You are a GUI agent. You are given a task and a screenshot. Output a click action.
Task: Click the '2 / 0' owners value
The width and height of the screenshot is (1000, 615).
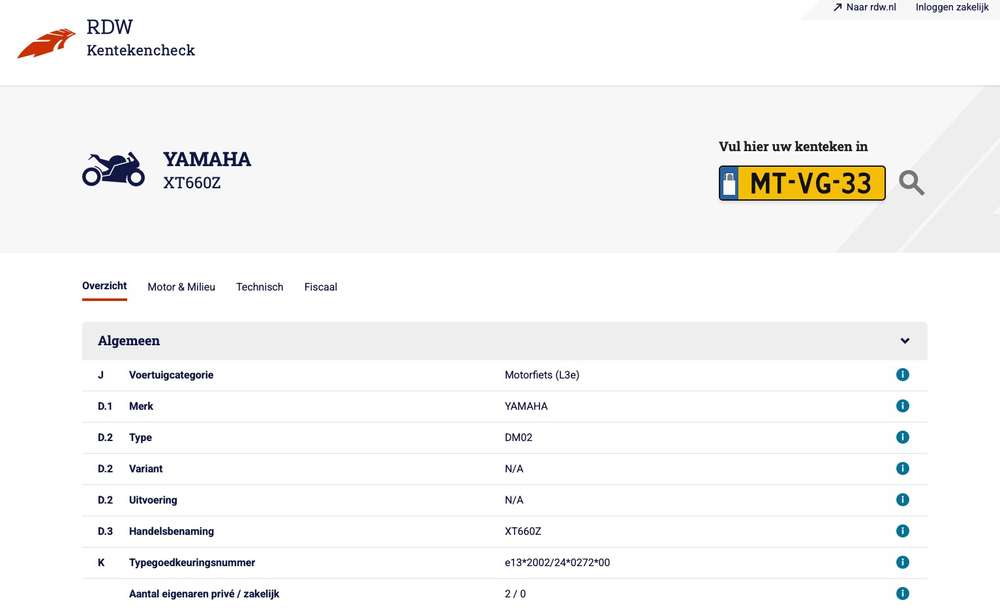click(515, 594)
